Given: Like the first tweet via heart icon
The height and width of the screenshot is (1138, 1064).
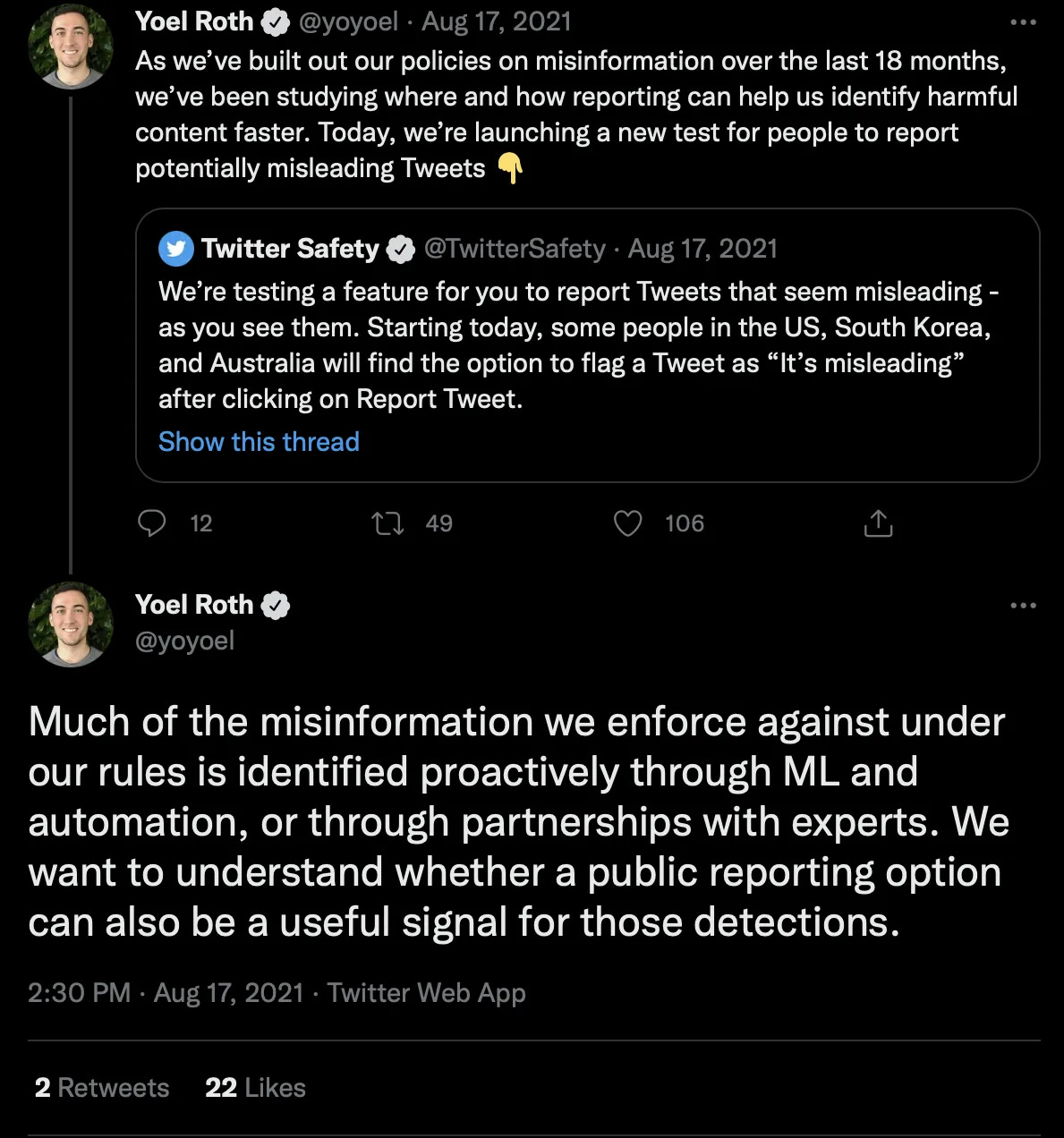Looking at the screenshot, I should tap(628, 523).
